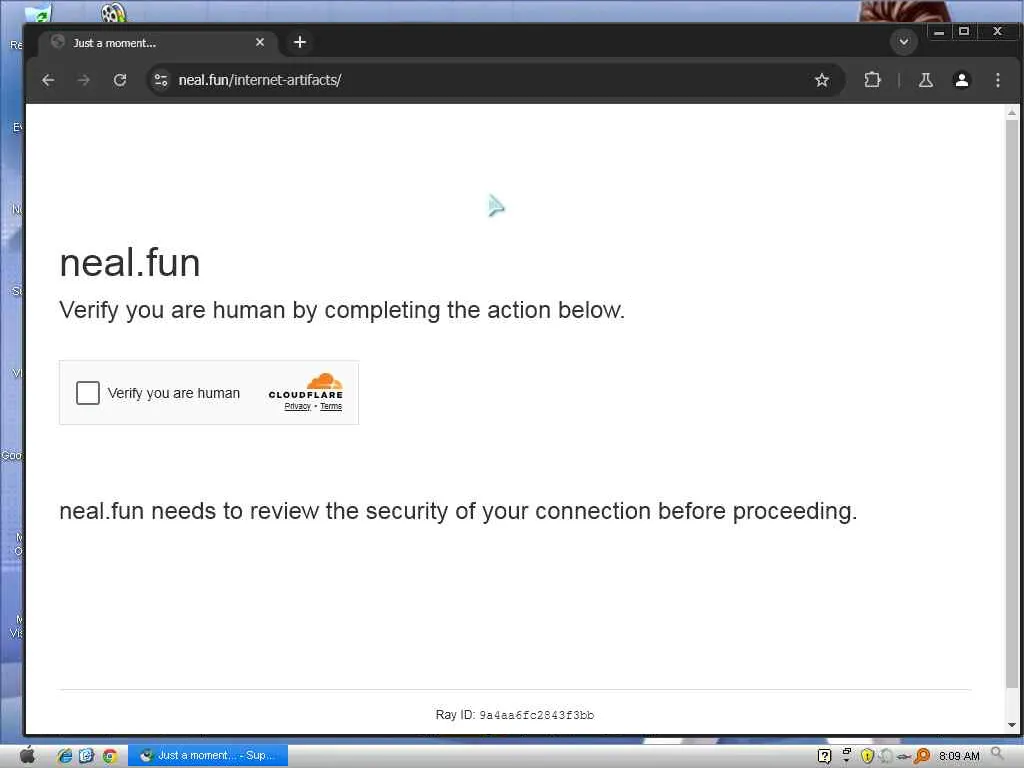Image resolution: width=1024 pixels, height=768 pixels.
Task: Open the Chrome three-dot menu
Action: tap(997, 80)
